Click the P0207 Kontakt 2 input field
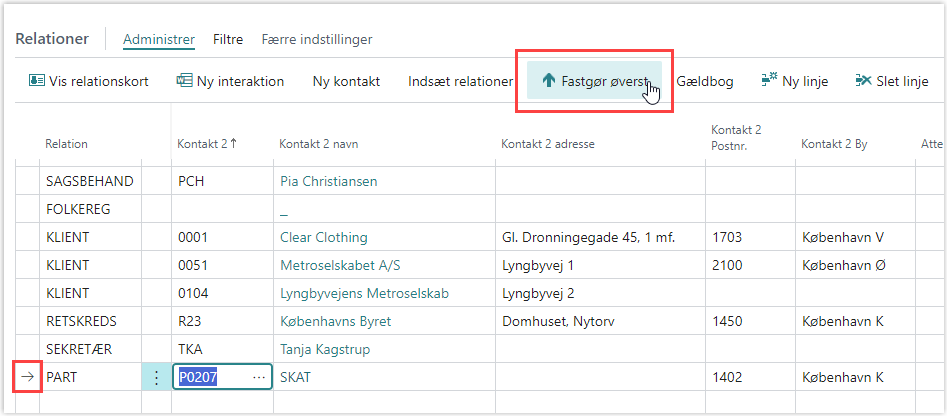 tap(212, 377)
